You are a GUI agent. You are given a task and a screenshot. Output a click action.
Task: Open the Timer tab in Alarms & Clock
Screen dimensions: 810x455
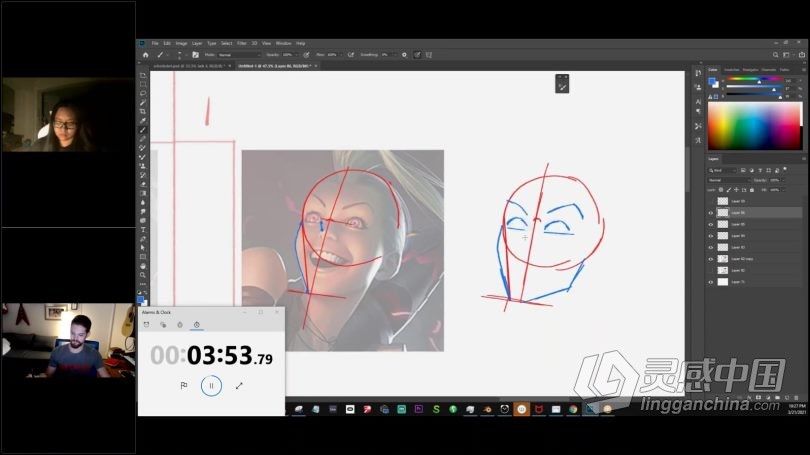click(x=180, y=325)
